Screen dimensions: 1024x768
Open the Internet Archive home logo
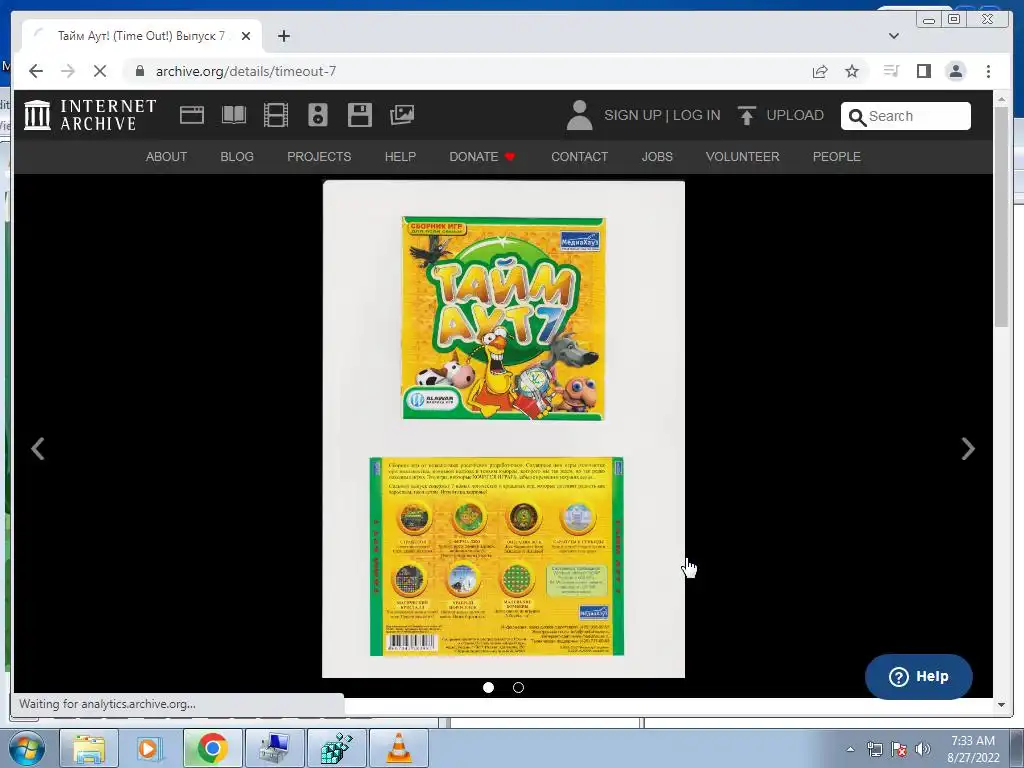point(90,115)
